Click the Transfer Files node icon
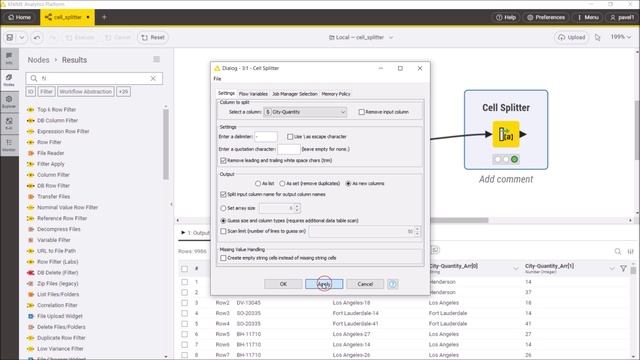The image size is (640, 360). 30,197
